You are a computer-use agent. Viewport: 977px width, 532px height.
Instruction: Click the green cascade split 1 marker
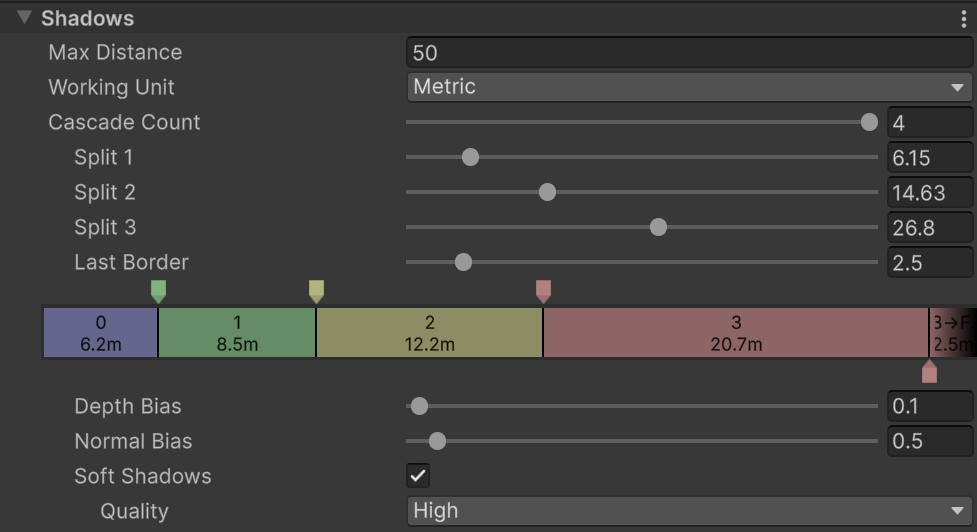point(158,291)
